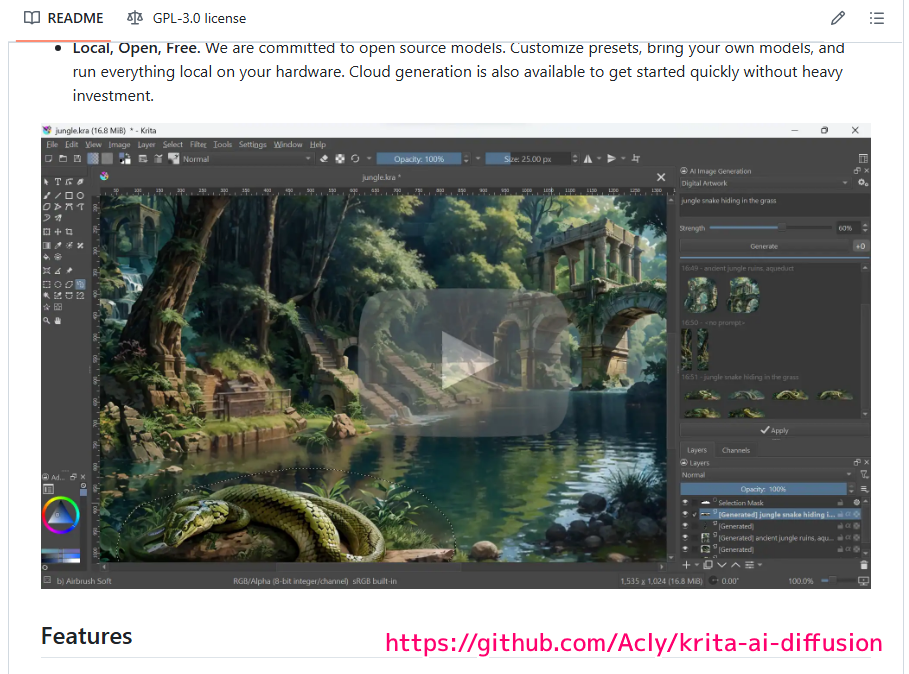The image size is (909, 674).
Task: Expand the layer properties dropdown arrow
Action: pyautogui.click(x=759, y=565)
